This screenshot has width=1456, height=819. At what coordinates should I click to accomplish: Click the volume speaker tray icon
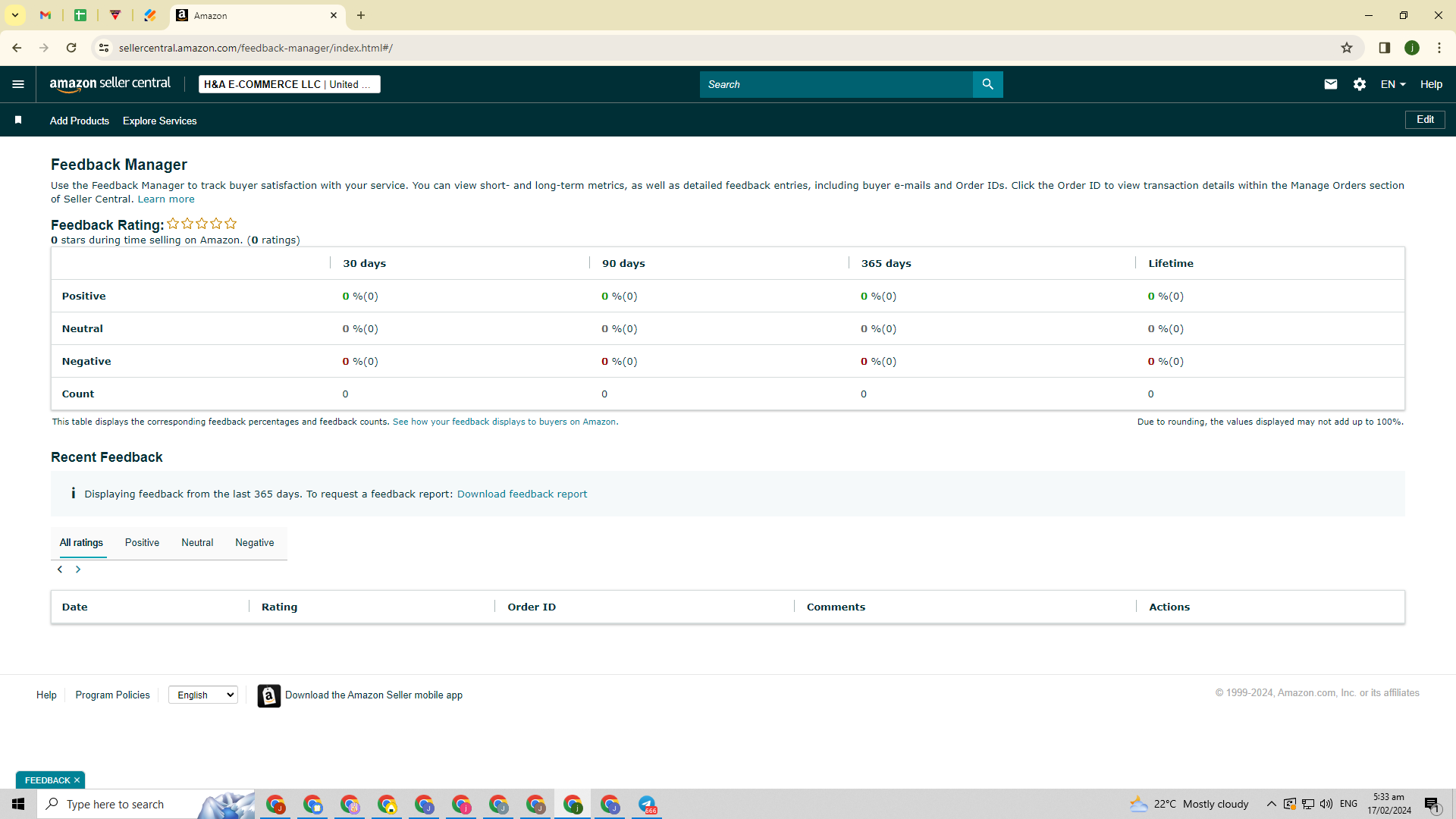[1326, 804]
